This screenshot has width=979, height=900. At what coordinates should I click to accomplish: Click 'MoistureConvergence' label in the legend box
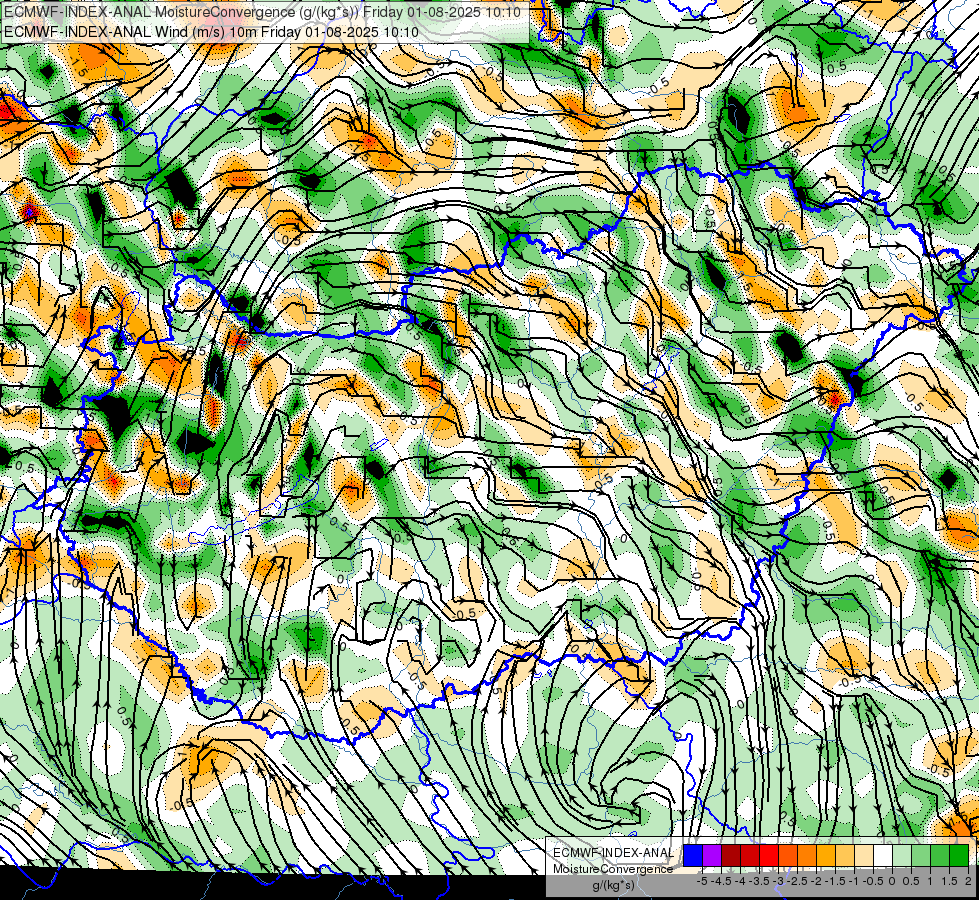[x=613, y=869]
